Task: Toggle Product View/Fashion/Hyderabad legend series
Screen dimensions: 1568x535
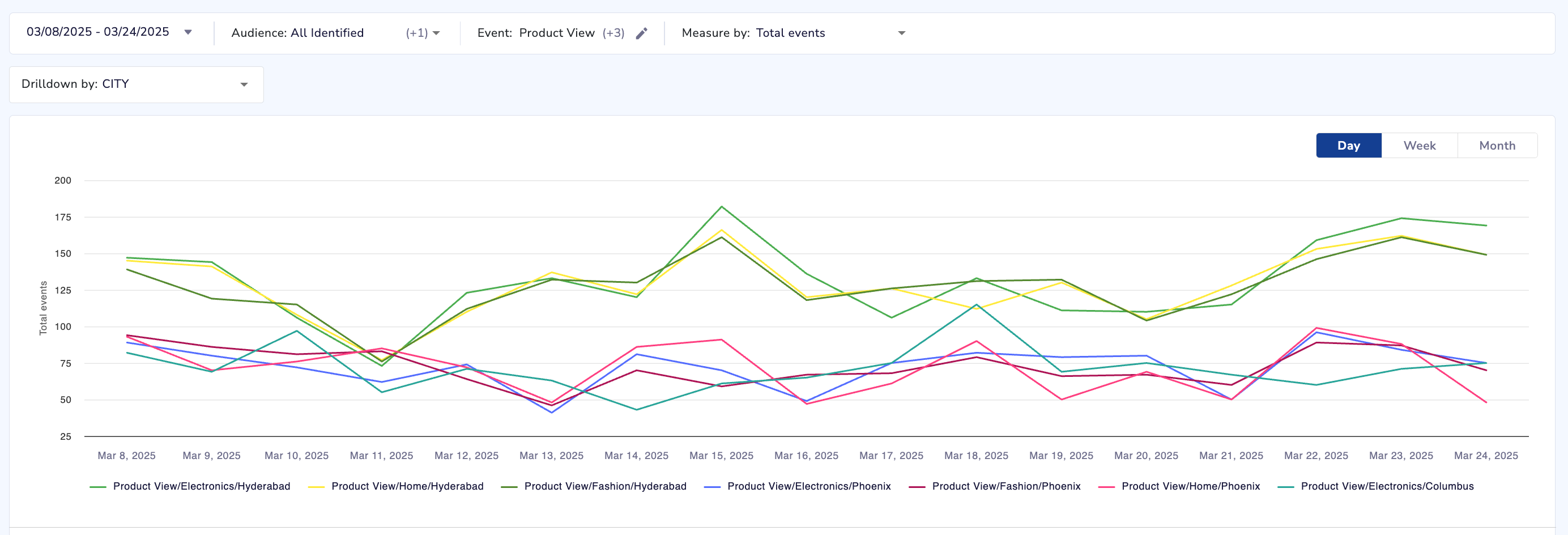Action: coord(604,486)
